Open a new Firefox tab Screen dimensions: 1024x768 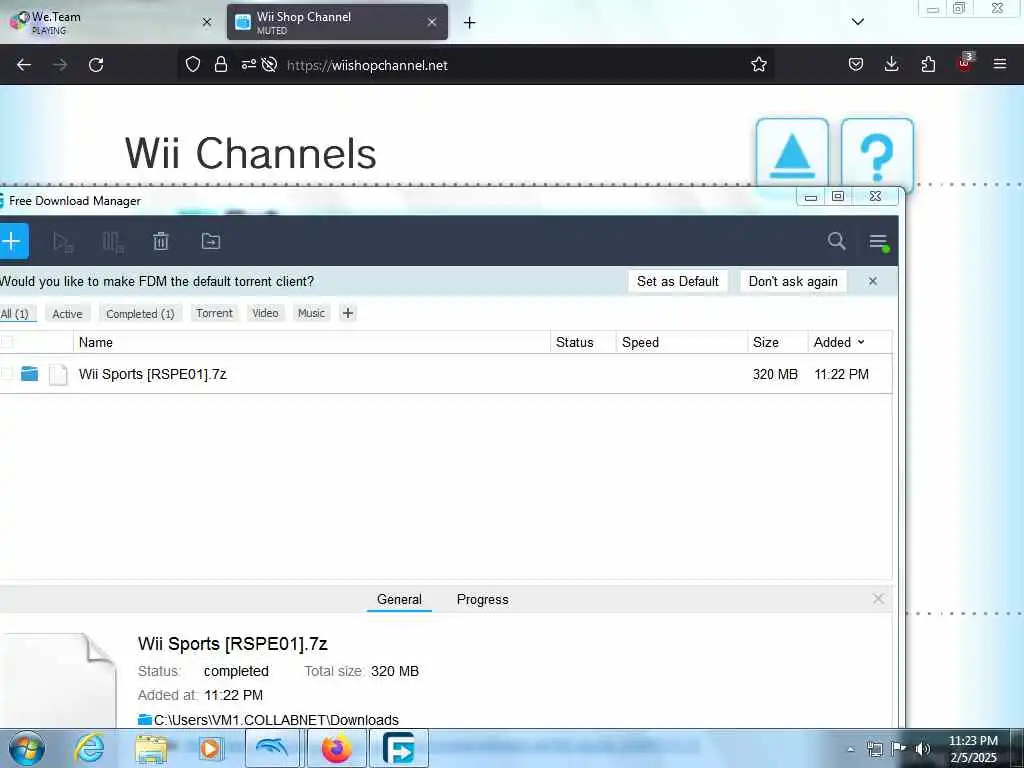(x=469, y=23)
